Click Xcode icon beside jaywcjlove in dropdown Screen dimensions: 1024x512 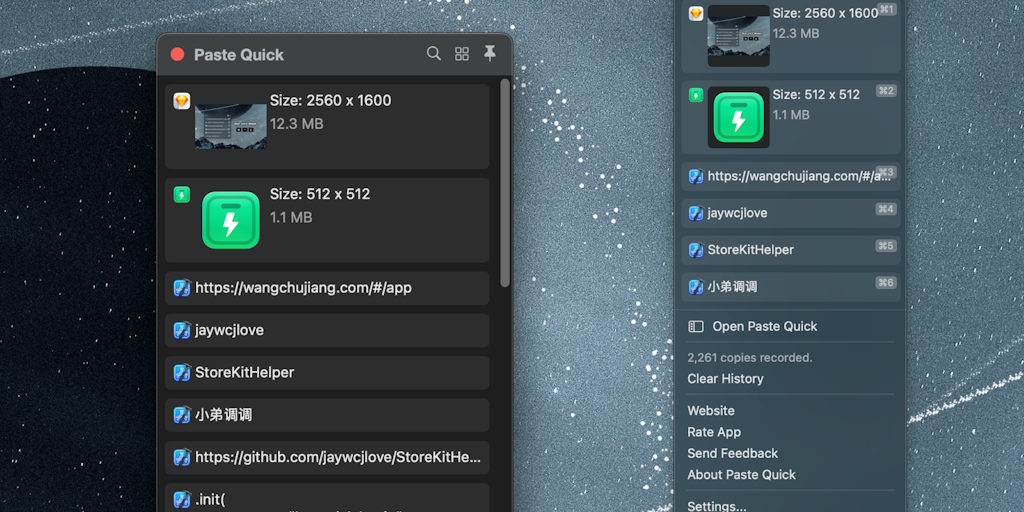point(696,213)
